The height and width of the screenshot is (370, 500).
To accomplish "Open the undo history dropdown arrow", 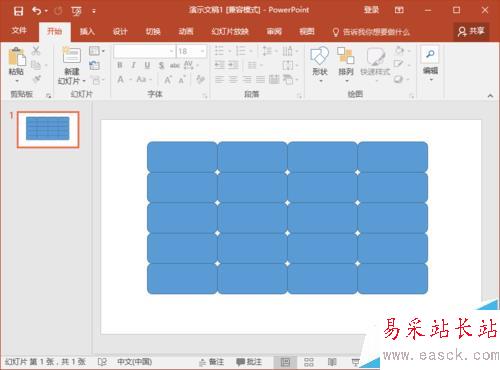I will (x=46, y=11).
